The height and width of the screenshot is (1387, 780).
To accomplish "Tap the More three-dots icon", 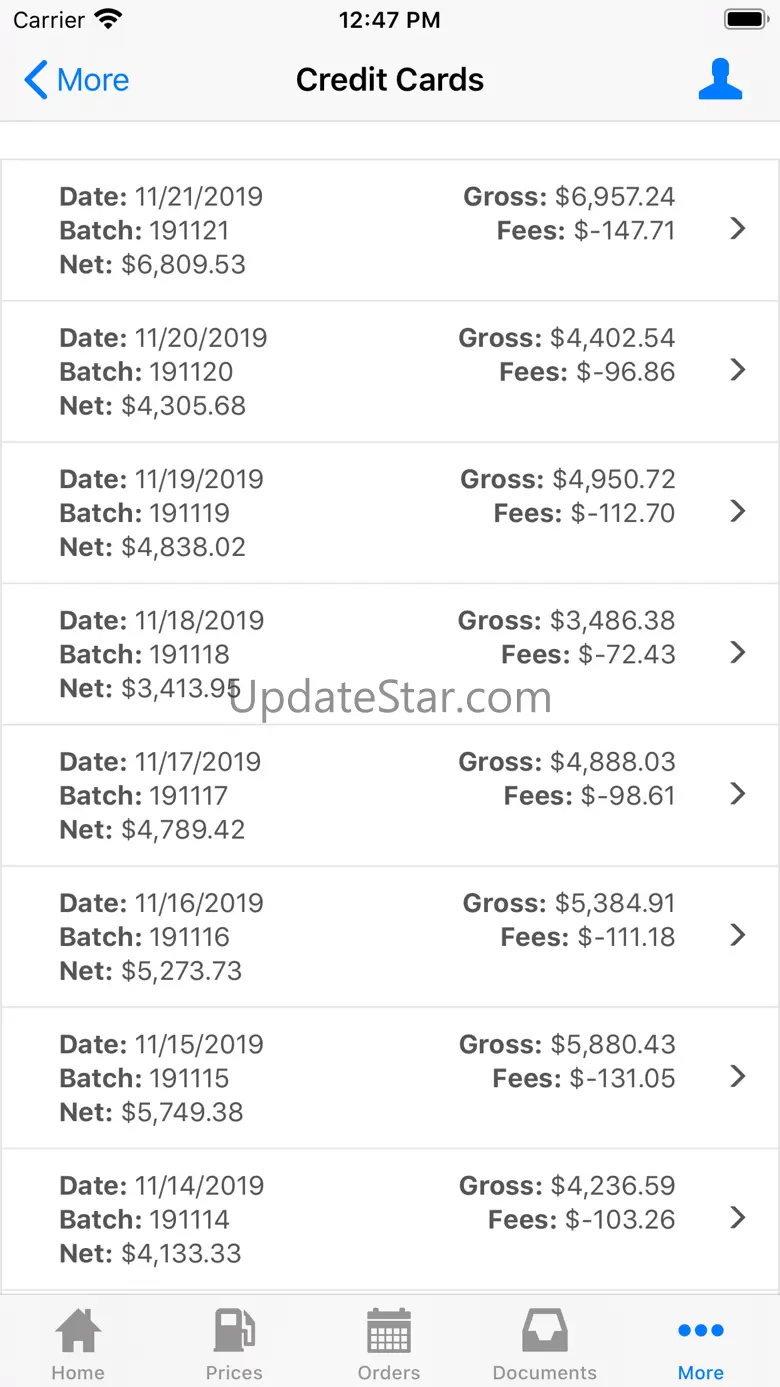I will (x=700, y=1330).
